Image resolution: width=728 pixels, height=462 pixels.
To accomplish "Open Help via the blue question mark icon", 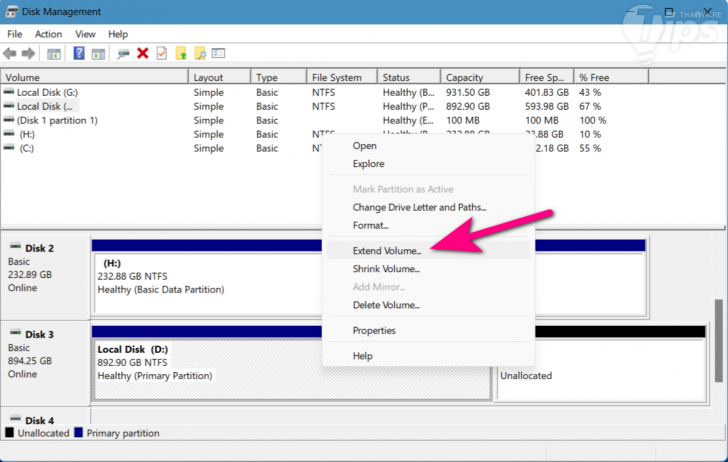I will pos(79,53).
